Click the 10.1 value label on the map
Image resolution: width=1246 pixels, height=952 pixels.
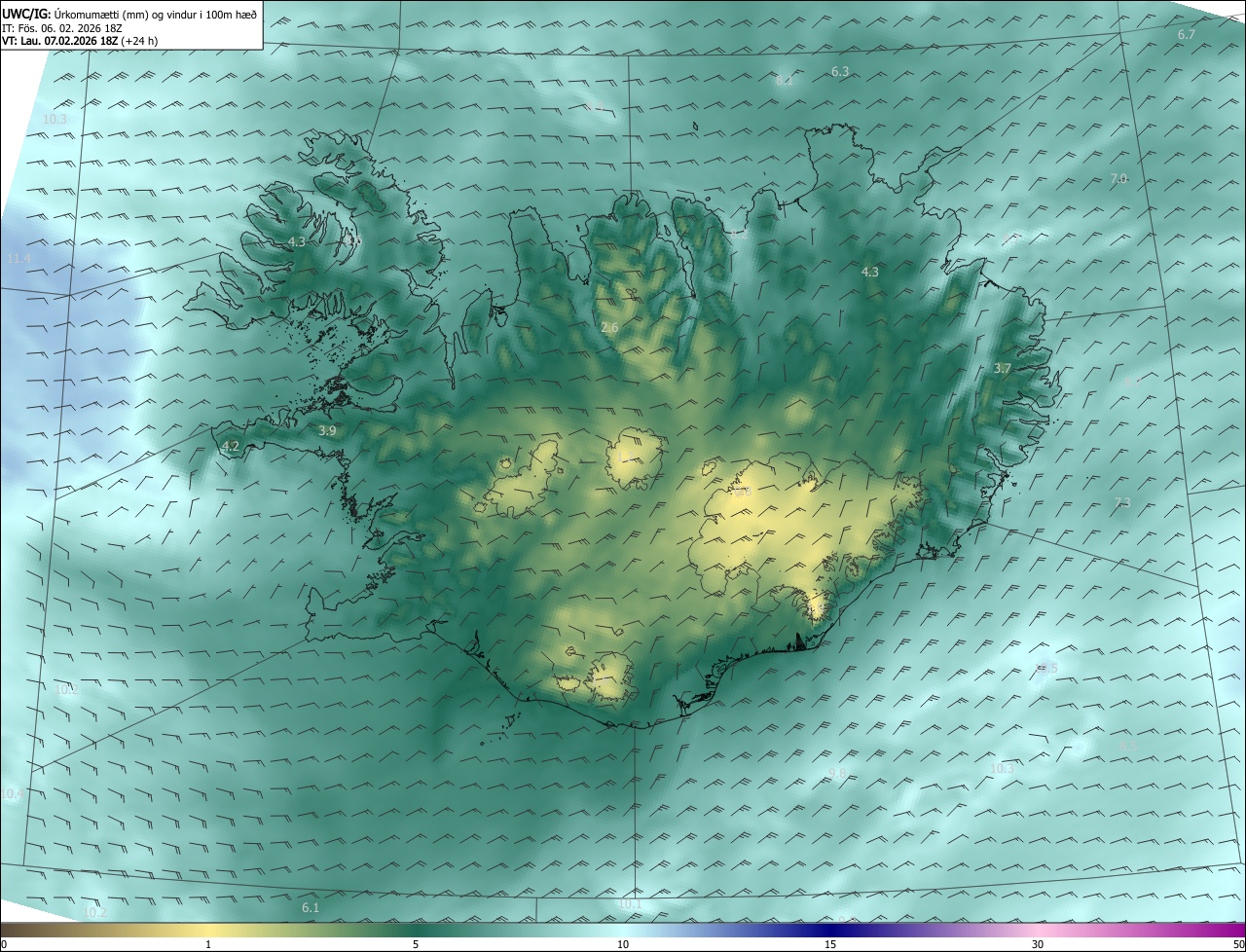tap(630, 904)
